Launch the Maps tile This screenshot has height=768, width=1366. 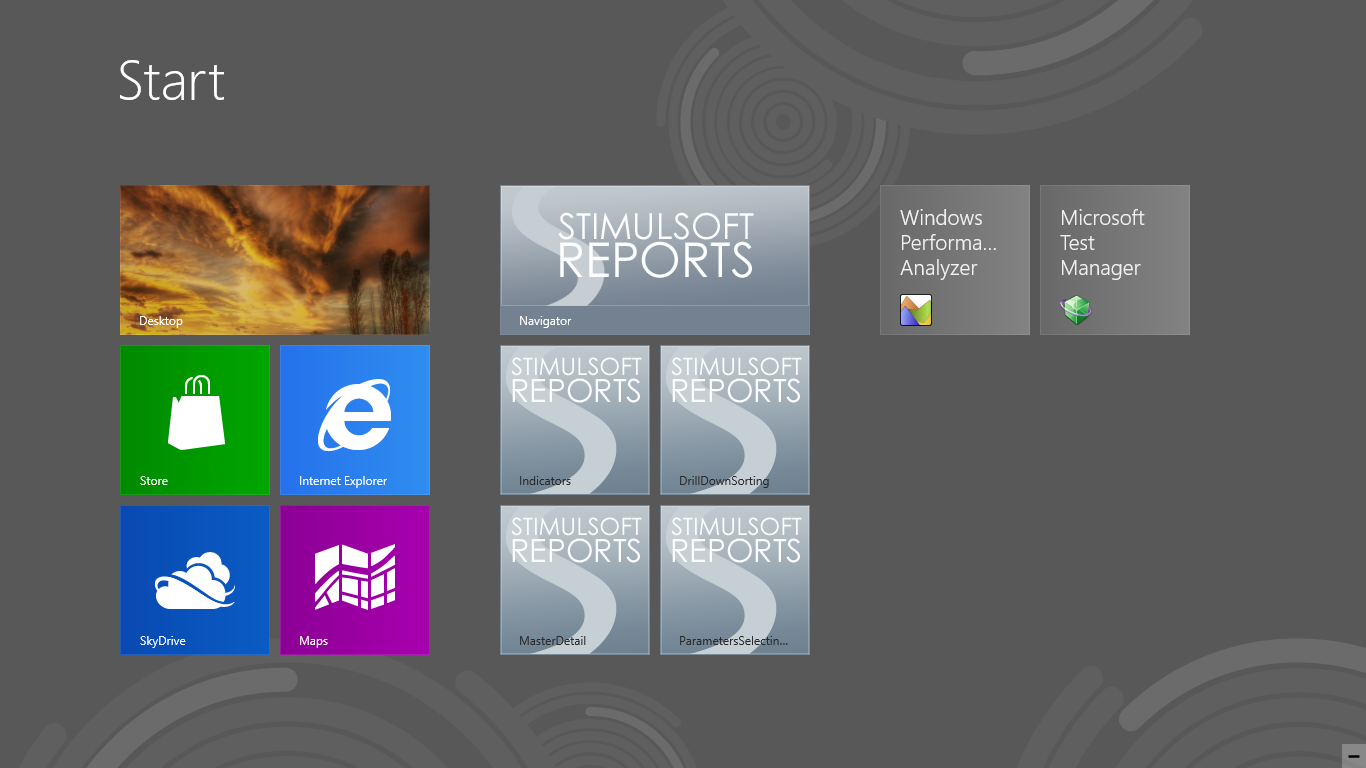355,580
